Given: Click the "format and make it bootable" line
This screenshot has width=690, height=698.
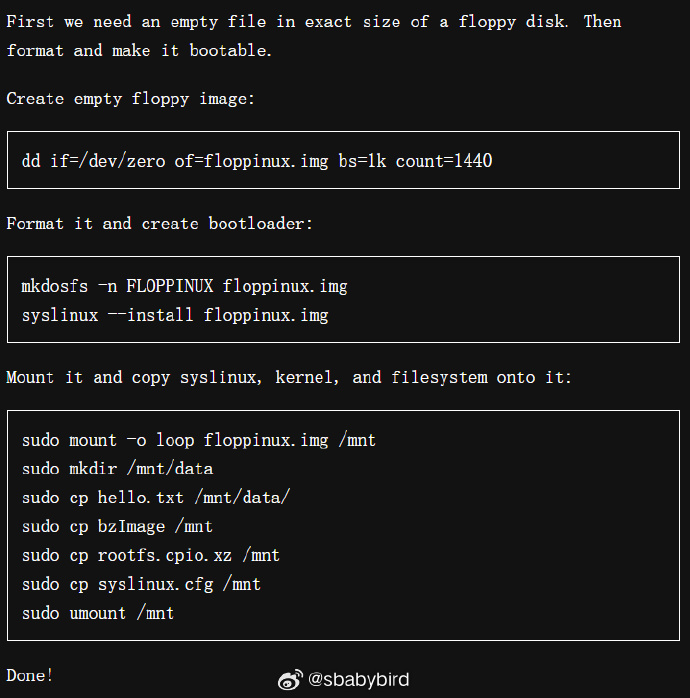Looking at the screenshot, I should [x=139, y=50].
